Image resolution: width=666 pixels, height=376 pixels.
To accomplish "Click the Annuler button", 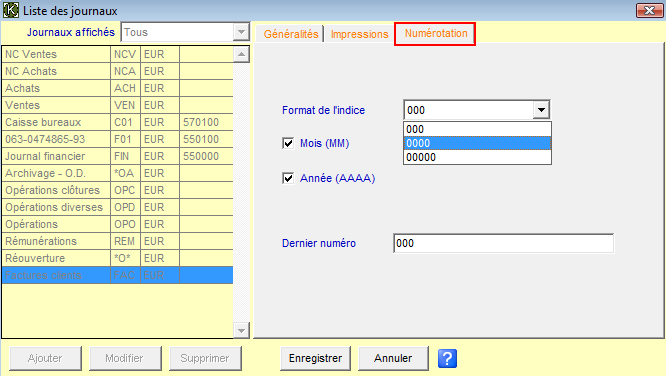I will click(393, 358).
